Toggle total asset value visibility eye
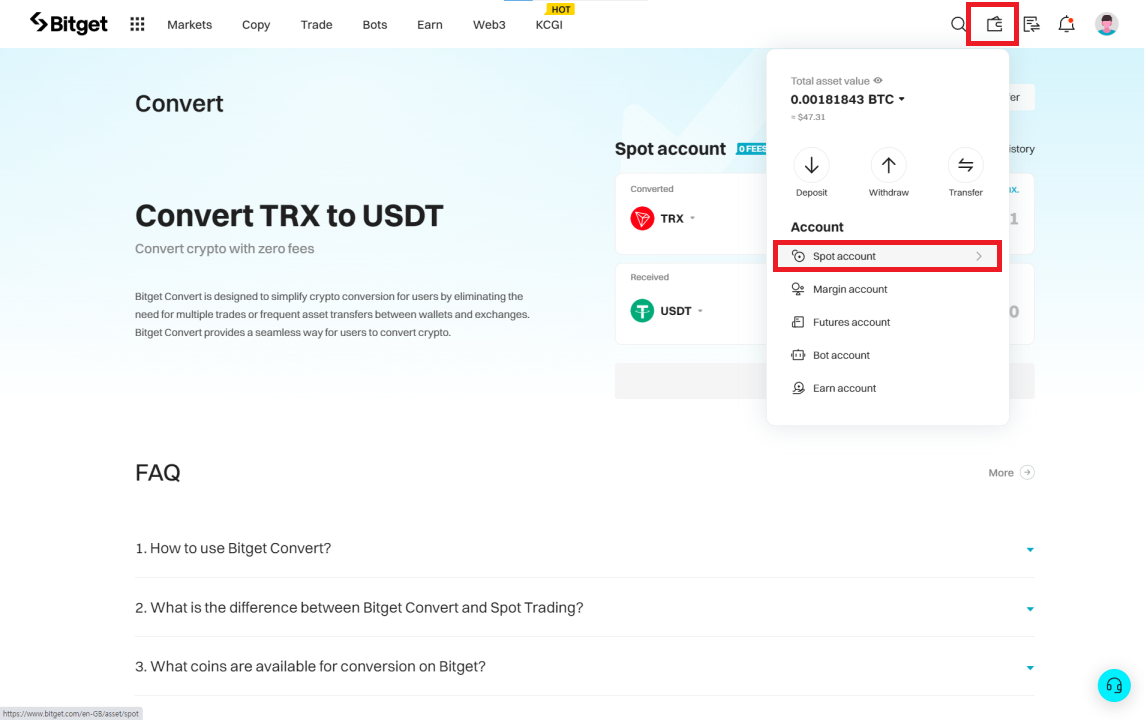 [878, 80]
